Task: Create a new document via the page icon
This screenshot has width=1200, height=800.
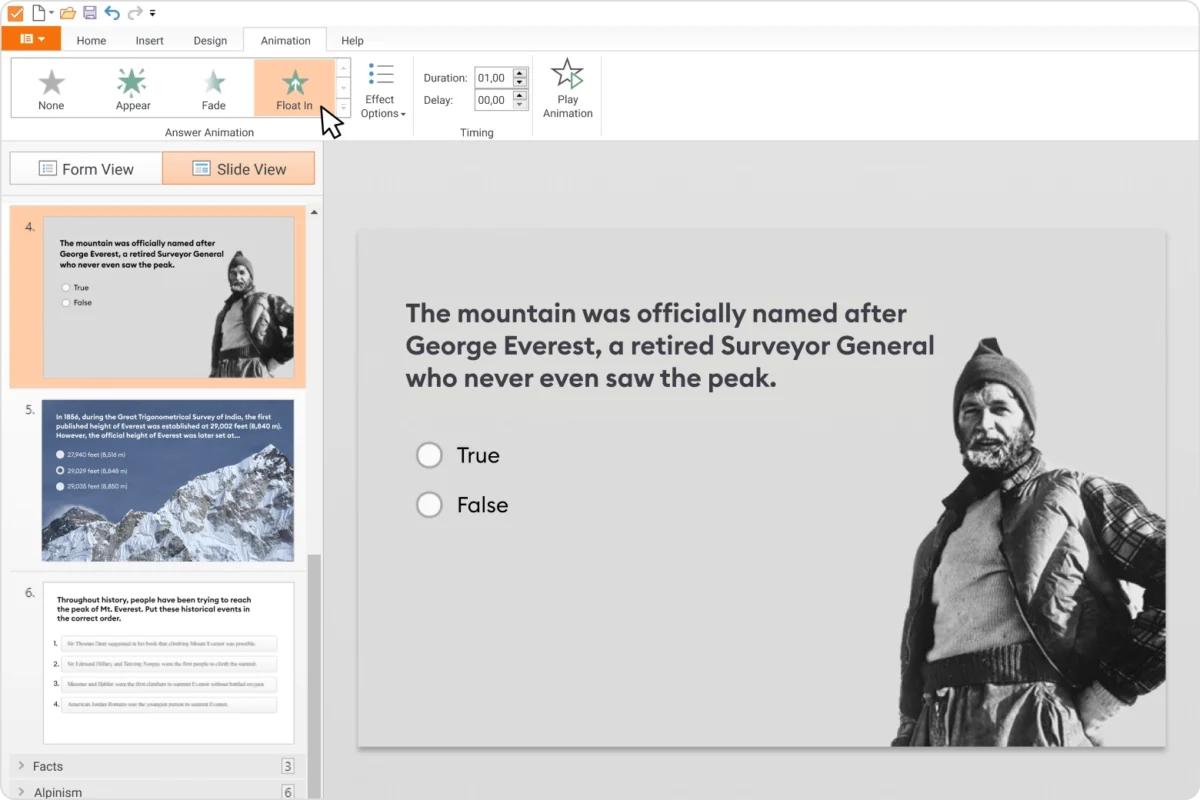Action: click(x=38, y=13)
